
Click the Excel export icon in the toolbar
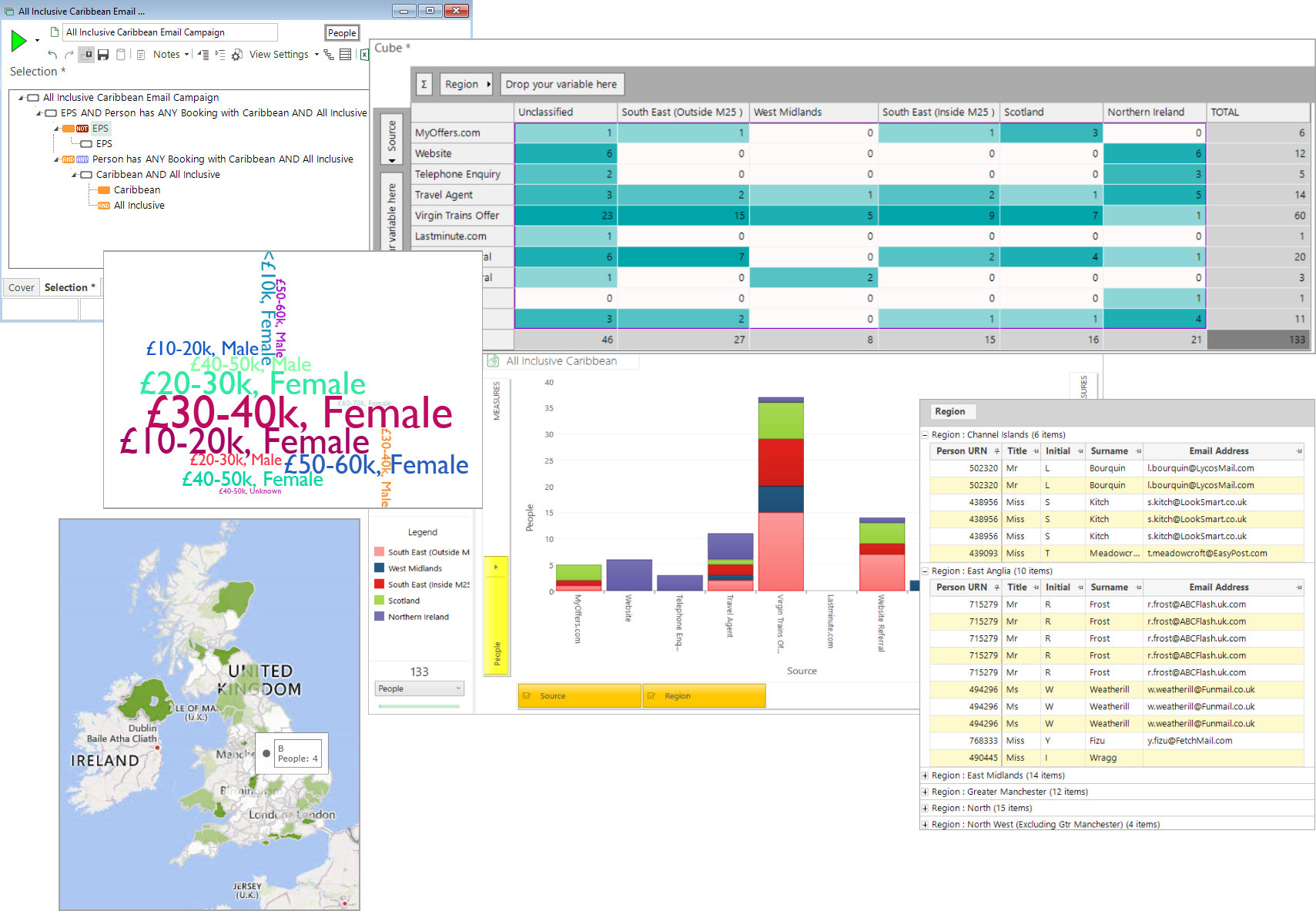(x=364, y=55)
